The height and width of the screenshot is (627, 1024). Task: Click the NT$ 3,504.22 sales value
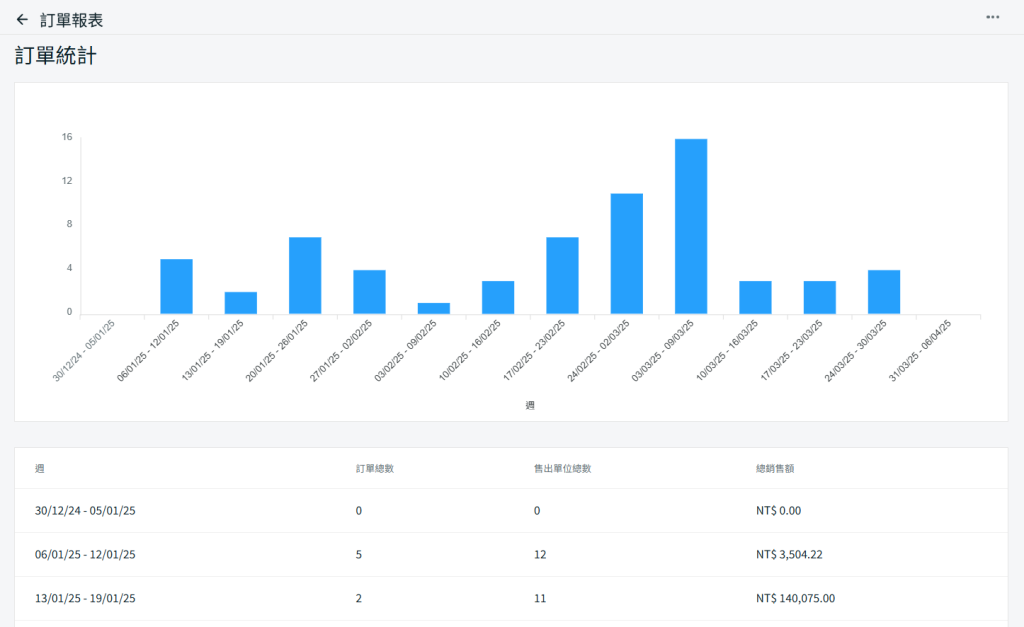790,555
